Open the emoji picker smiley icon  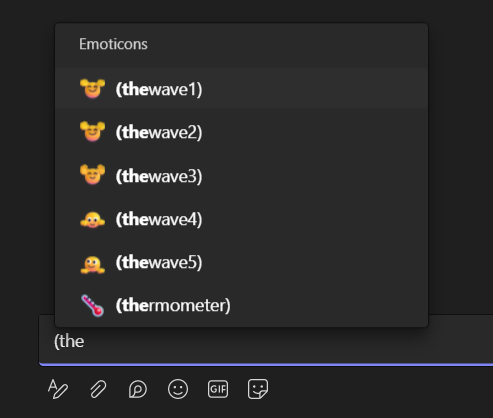coord(178,389)
